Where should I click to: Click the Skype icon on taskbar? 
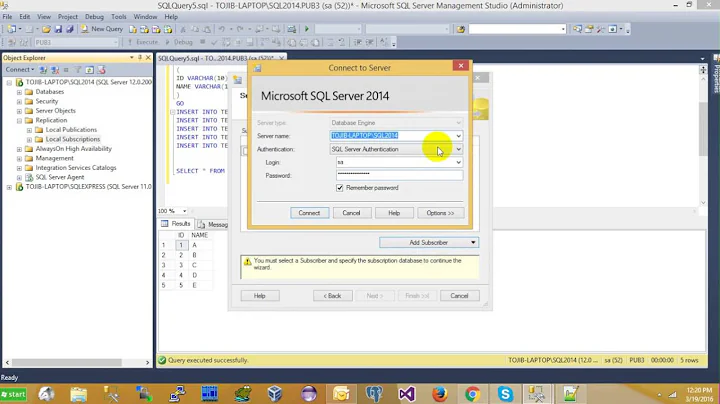point(505,394)
